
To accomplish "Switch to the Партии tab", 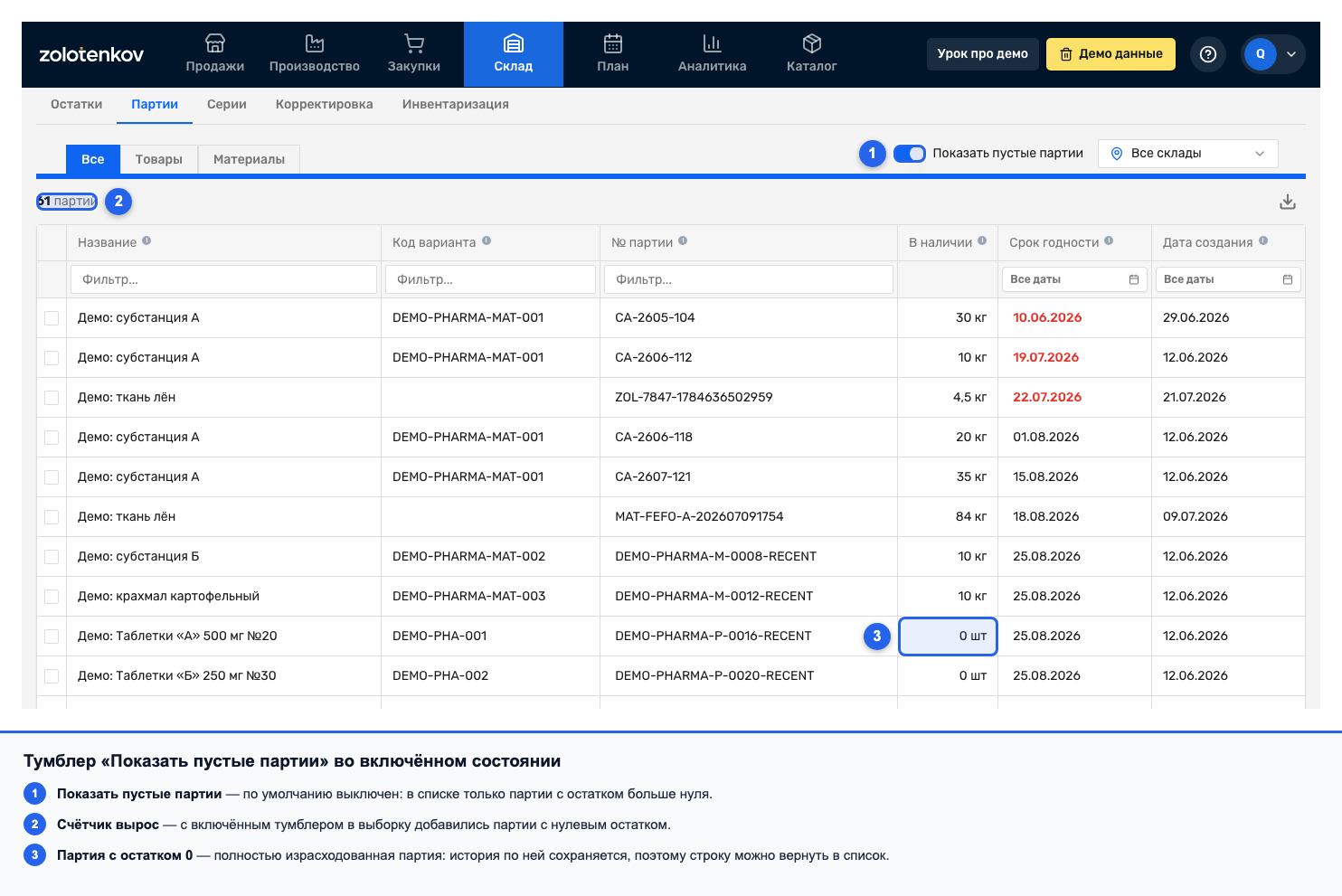I will point(155,104).
